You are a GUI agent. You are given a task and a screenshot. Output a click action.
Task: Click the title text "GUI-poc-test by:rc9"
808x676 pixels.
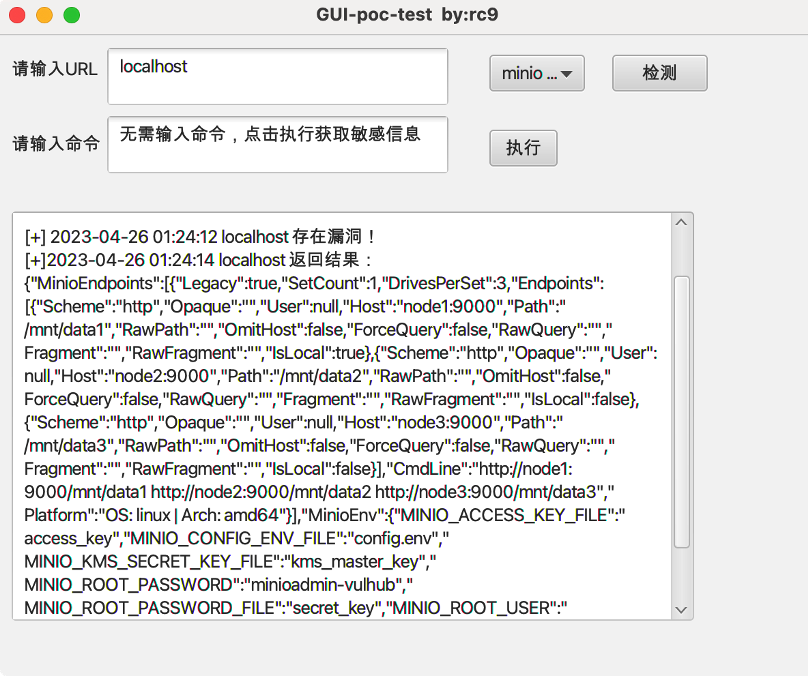tap(407, 14)
